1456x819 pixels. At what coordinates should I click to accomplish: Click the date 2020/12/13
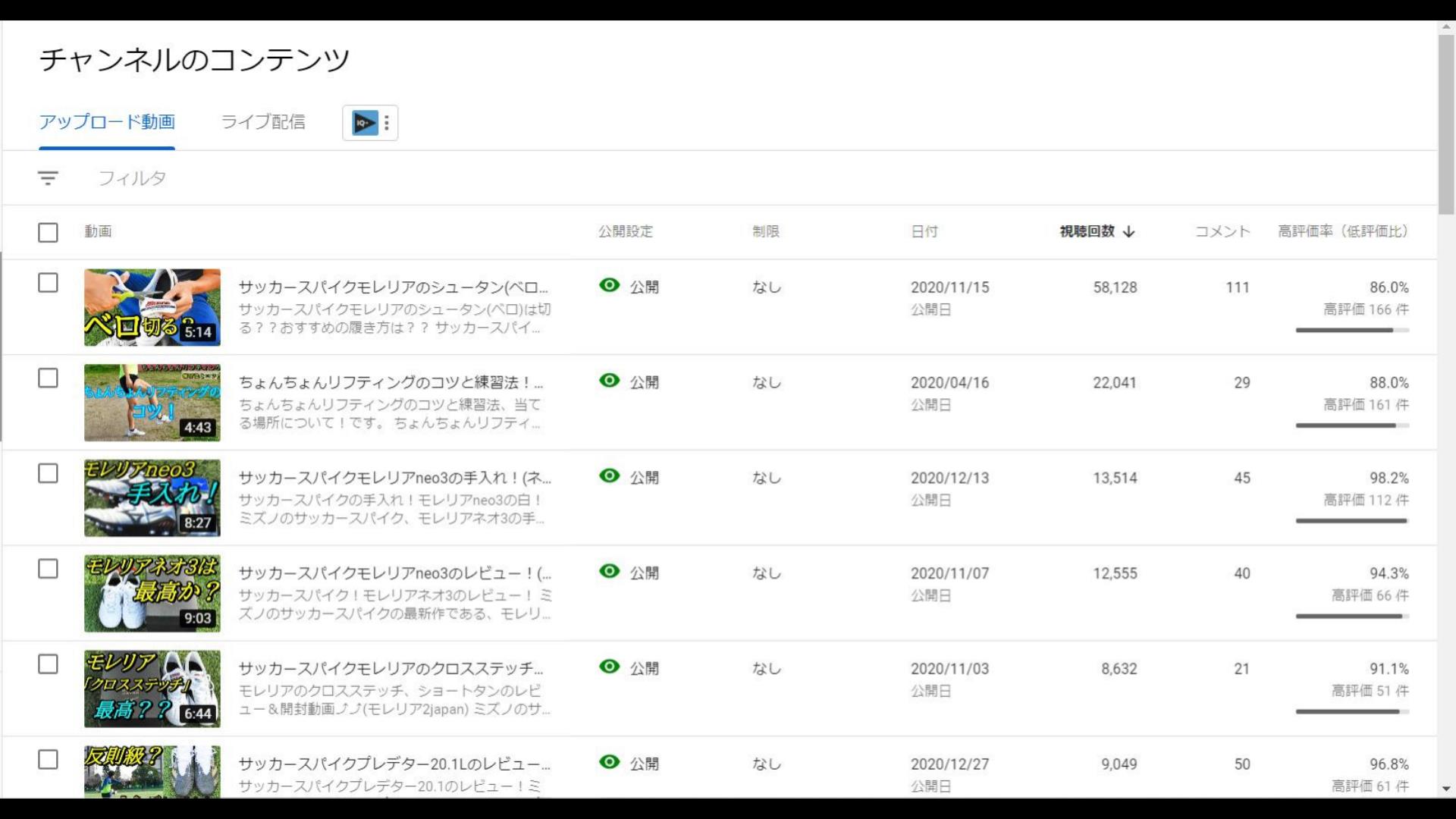(x=950, y=479)
